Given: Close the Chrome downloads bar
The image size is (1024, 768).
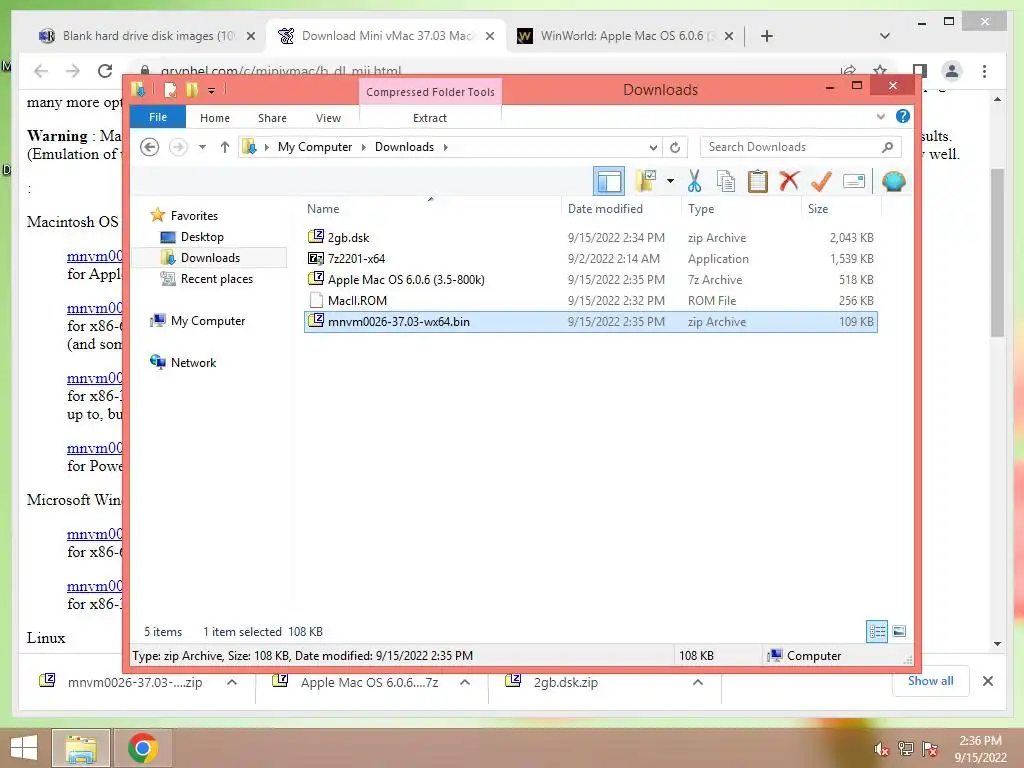Looking at the screenshot, I should [987, 681].
